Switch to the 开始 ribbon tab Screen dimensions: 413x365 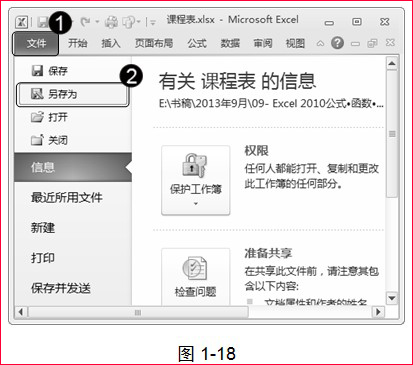78,43
